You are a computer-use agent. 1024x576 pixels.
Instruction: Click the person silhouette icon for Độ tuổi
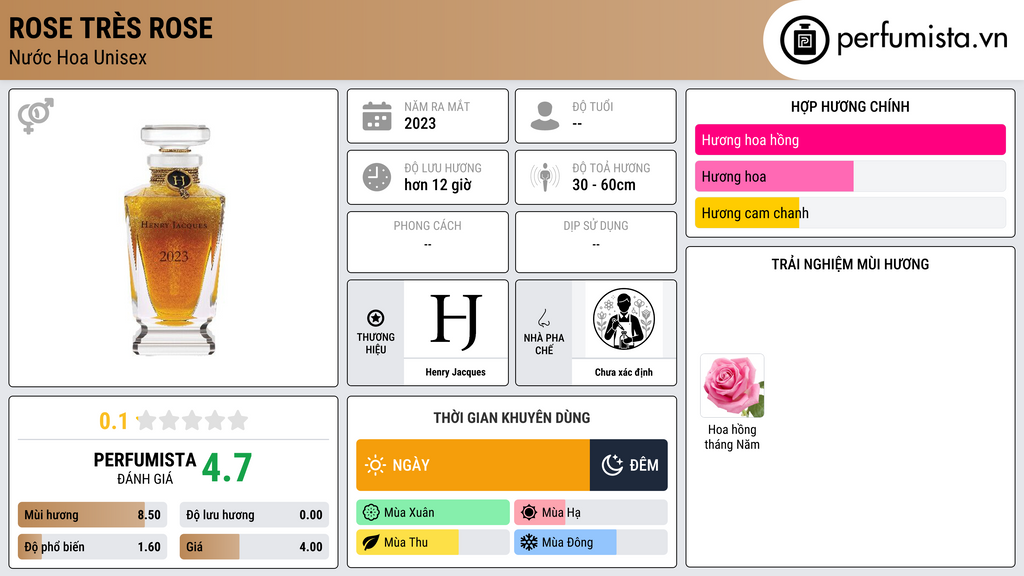click(545, 116)
